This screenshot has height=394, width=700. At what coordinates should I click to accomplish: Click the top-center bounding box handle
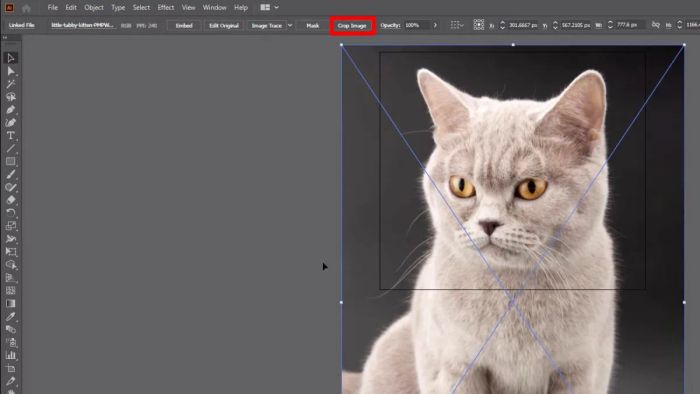tap(513, 45)
